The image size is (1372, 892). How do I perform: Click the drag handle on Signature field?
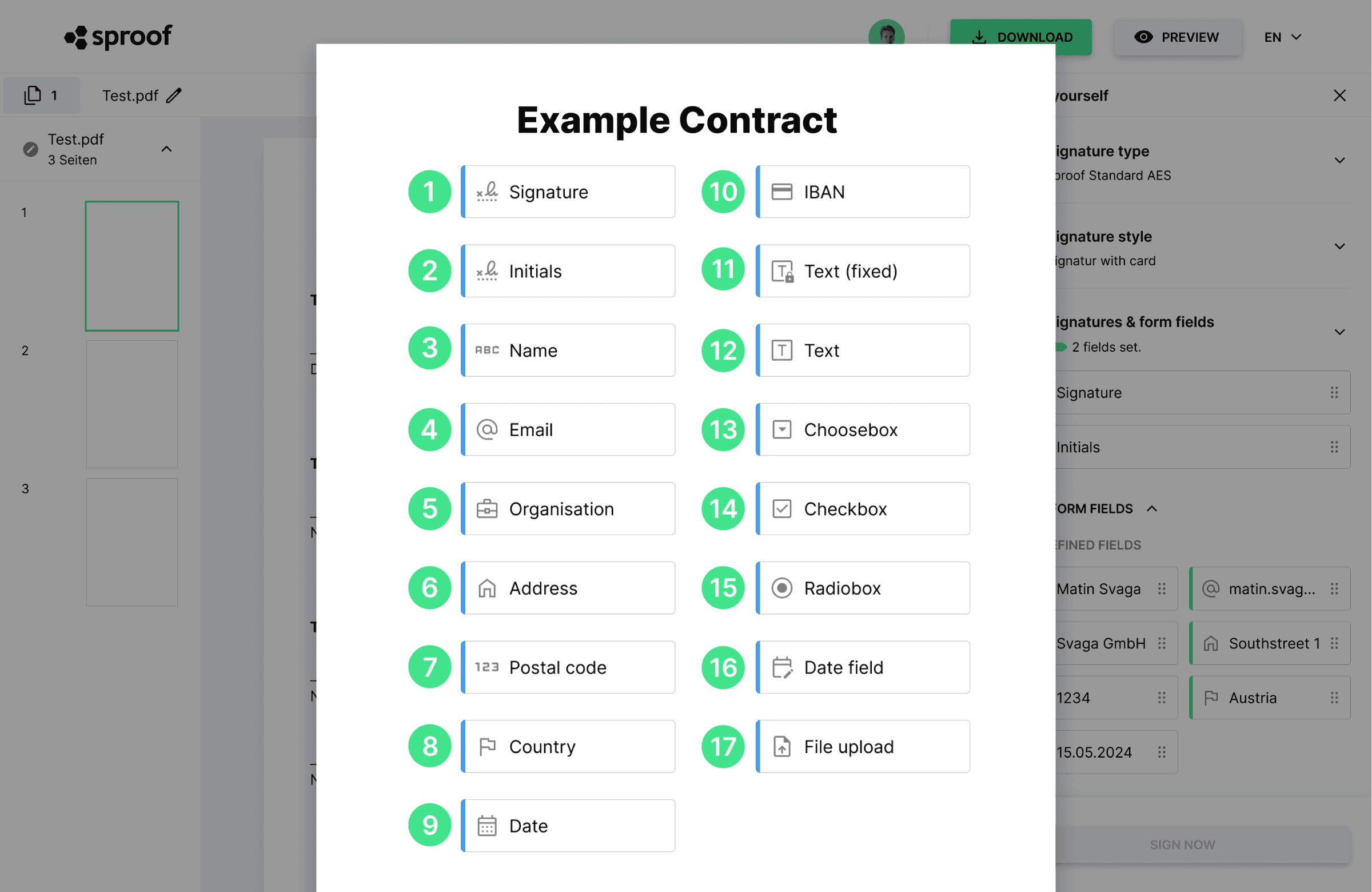pyautogui.click(x=1334, y=393)
